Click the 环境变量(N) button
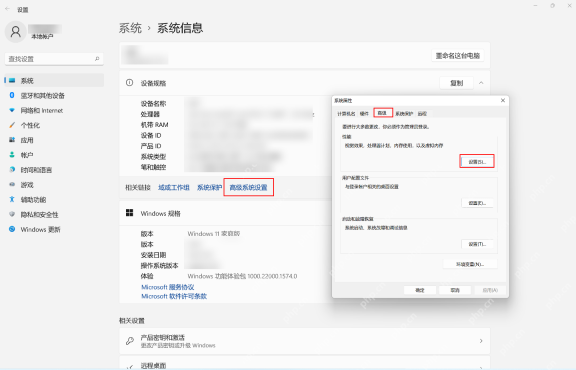The image size is (576, 370). (470, 264)
